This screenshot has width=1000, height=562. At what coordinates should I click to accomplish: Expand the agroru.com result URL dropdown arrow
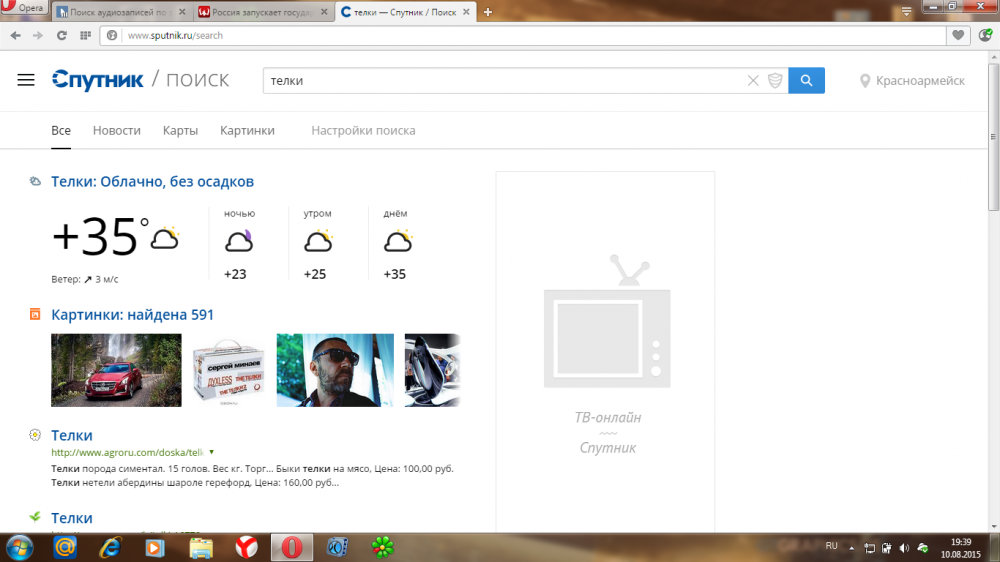pyautogui.click(x=212, y=452)
